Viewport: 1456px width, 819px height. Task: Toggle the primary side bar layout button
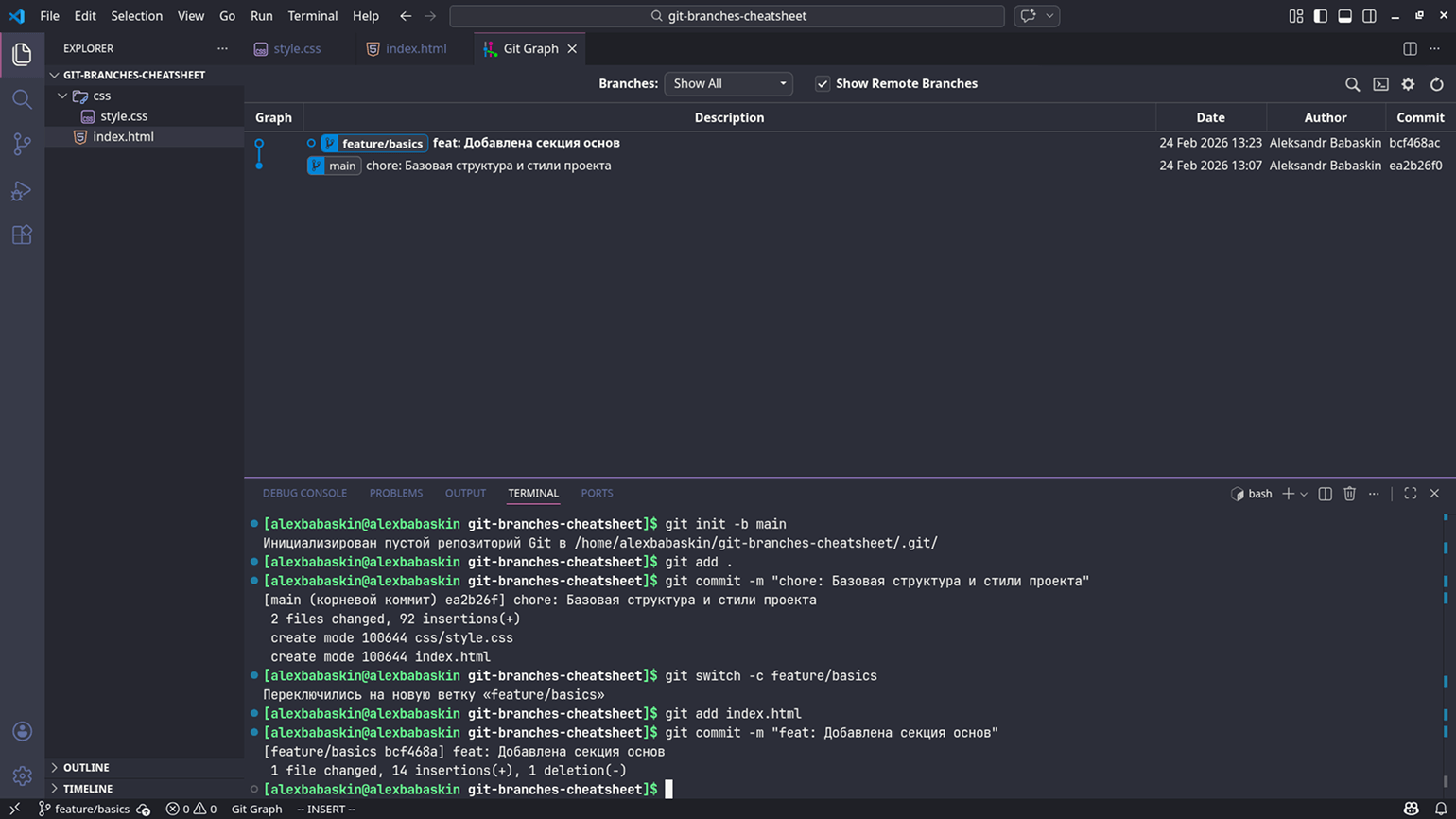[x=1320, y=16]
